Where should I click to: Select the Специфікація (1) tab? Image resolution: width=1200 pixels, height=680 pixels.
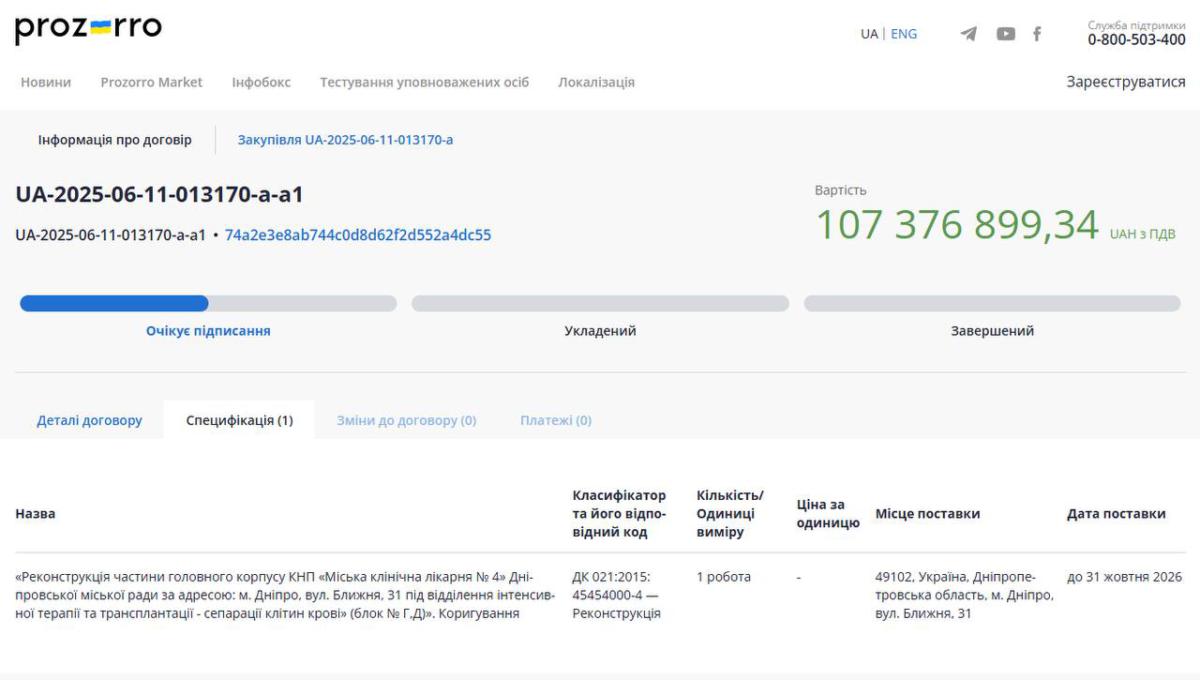[239, 420]
